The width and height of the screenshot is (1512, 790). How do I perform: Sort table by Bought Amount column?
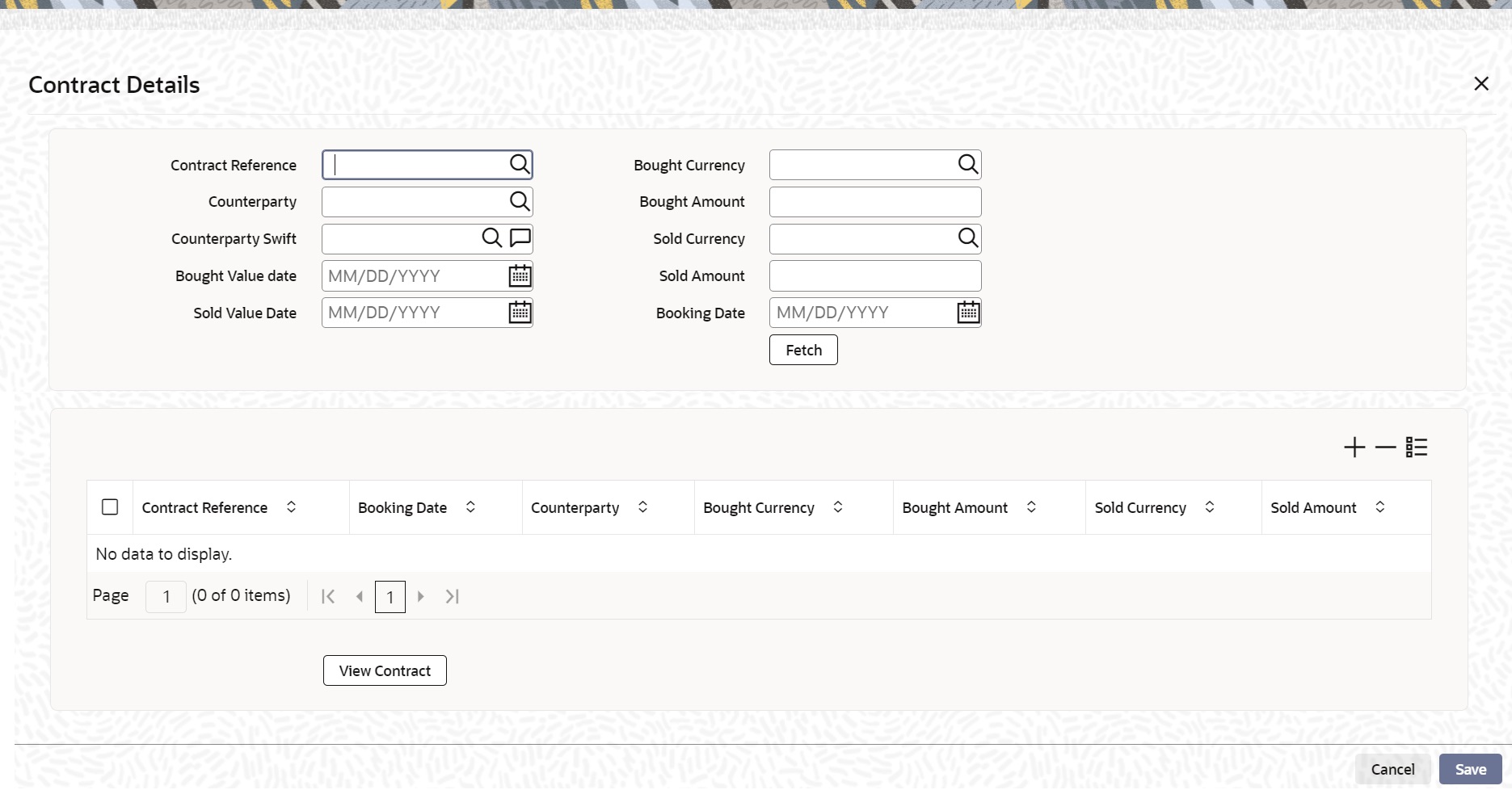1031,507
